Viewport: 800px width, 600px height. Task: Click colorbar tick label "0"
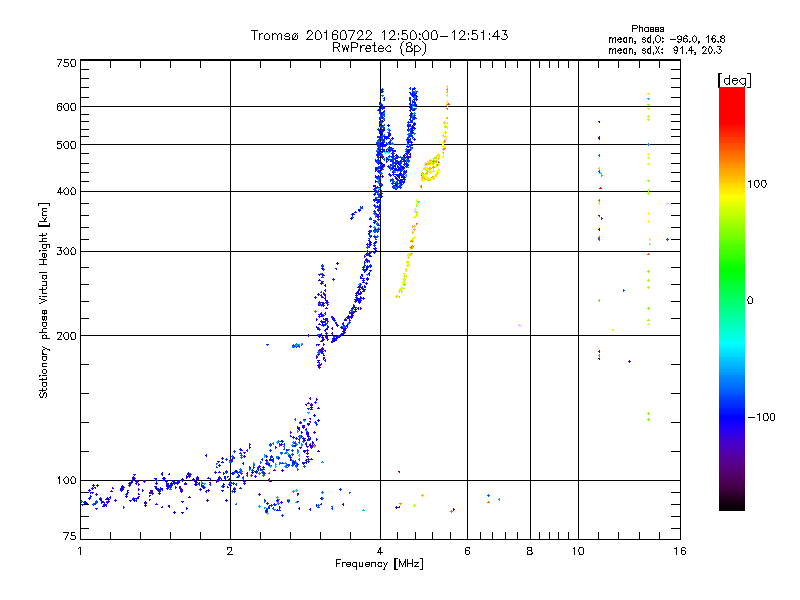pos(749,300)
